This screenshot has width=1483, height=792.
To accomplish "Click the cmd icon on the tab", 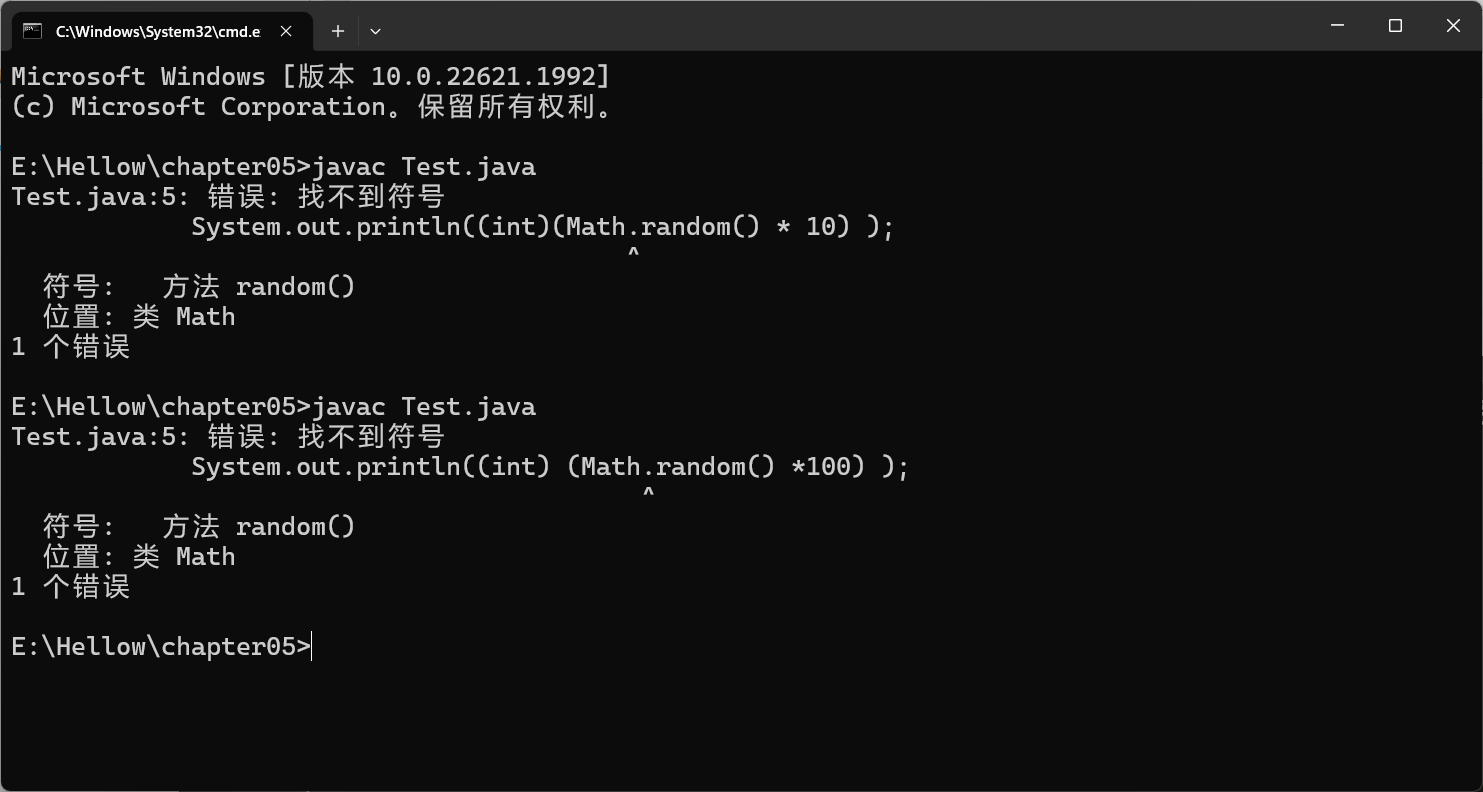I will (32, 31).
